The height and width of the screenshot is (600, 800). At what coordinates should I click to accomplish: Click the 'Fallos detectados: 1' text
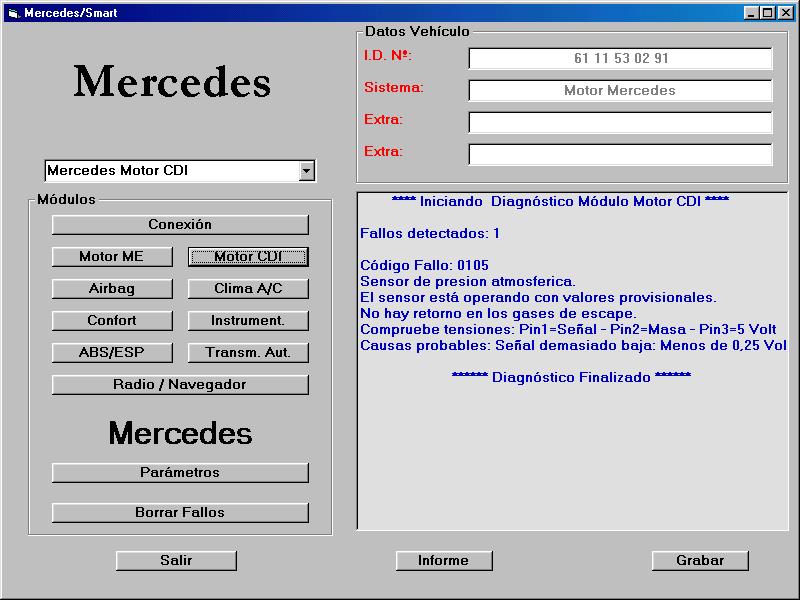(430, 234)
